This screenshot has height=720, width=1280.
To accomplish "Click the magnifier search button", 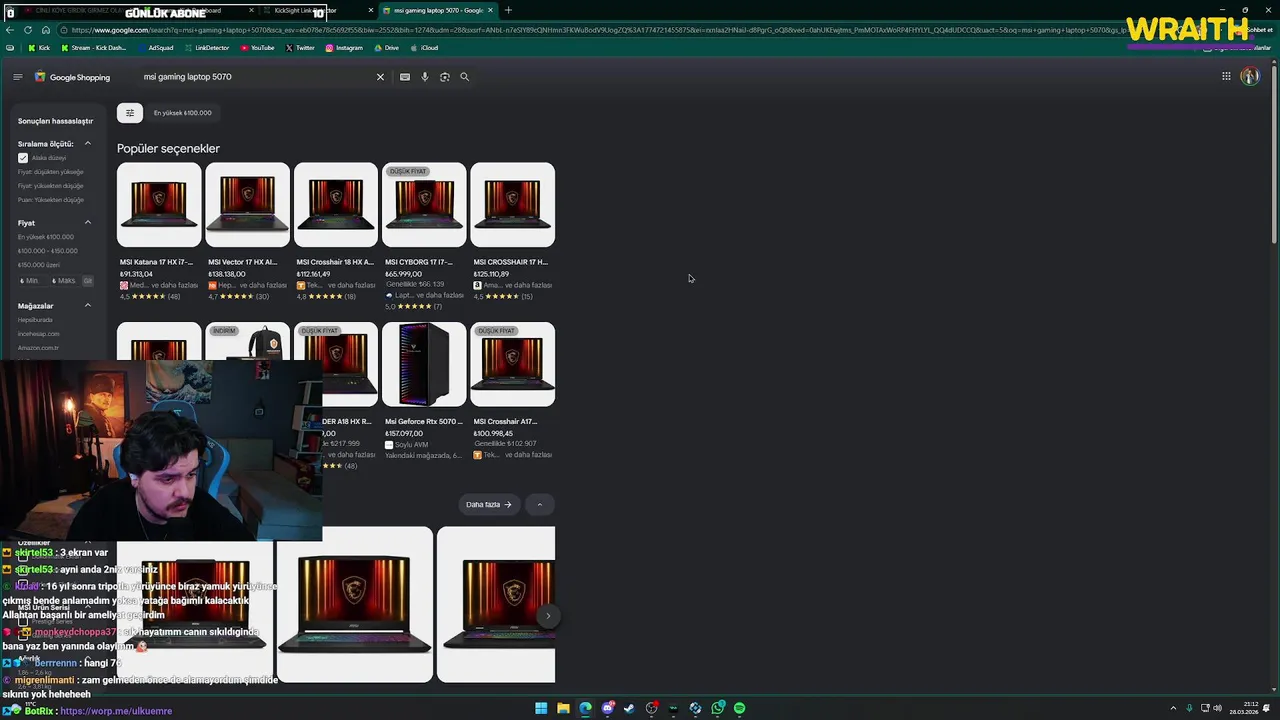I will click(464, 77).
